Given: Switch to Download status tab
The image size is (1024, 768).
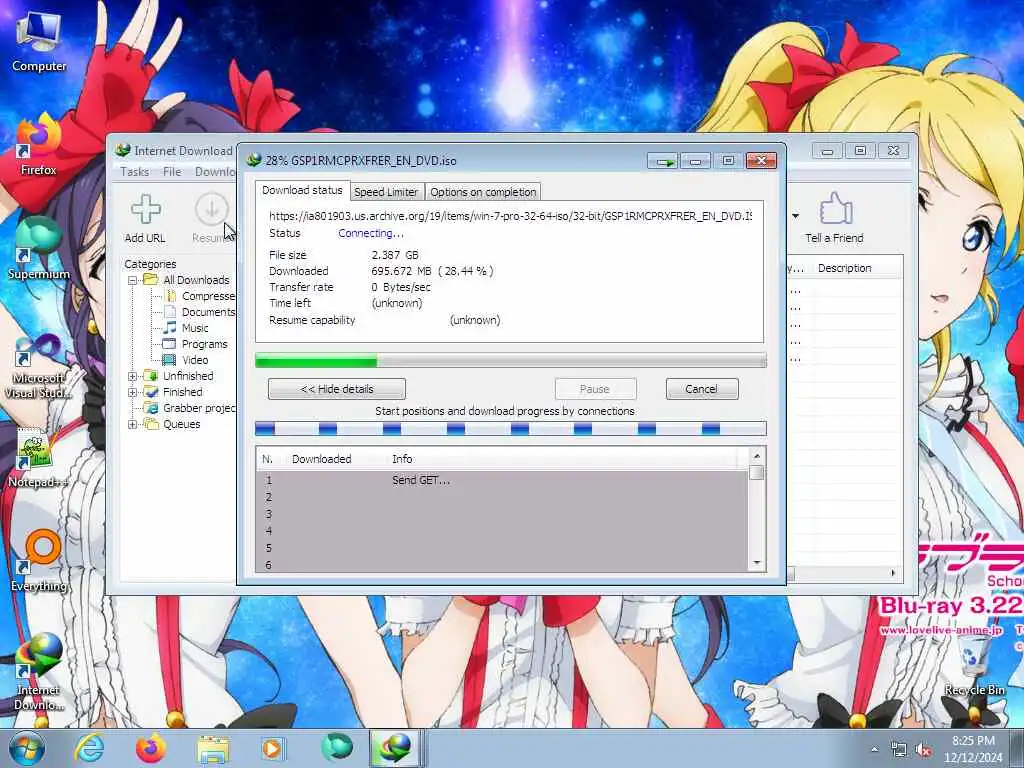Looking at the screenshot, I should pos(302,190).
